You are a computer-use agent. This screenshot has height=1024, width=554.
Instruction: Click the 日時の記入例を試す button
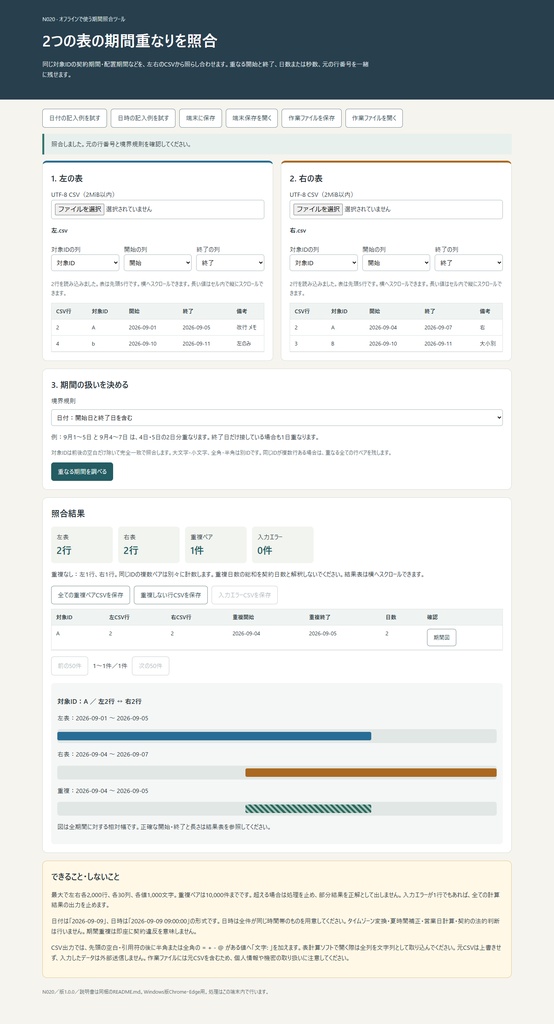coord(143,118)
